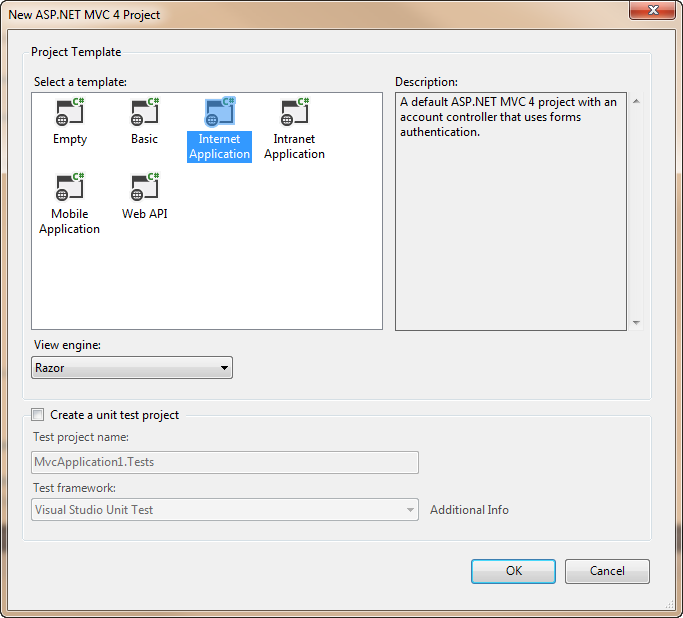
Task: Enable Create a unit test project checkbox
Action: coord(37,415)
